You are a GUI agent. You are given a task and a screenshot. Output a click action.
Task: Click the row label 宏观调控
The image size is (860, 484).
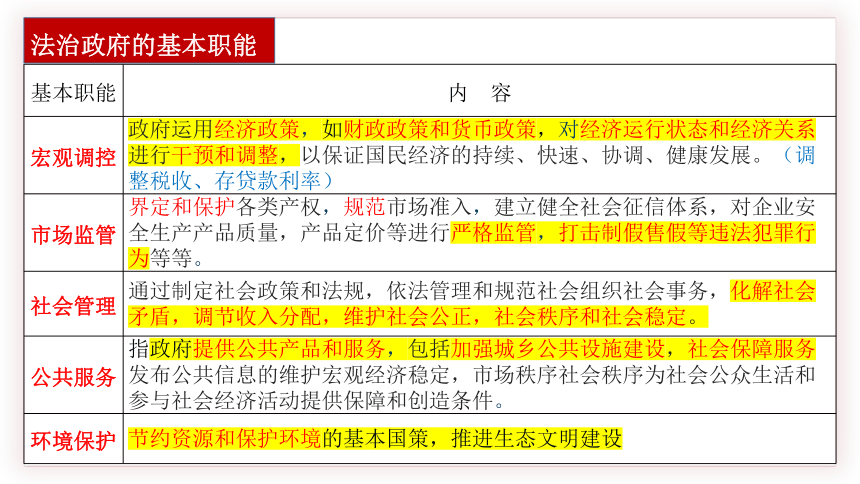tap(73, 157)
